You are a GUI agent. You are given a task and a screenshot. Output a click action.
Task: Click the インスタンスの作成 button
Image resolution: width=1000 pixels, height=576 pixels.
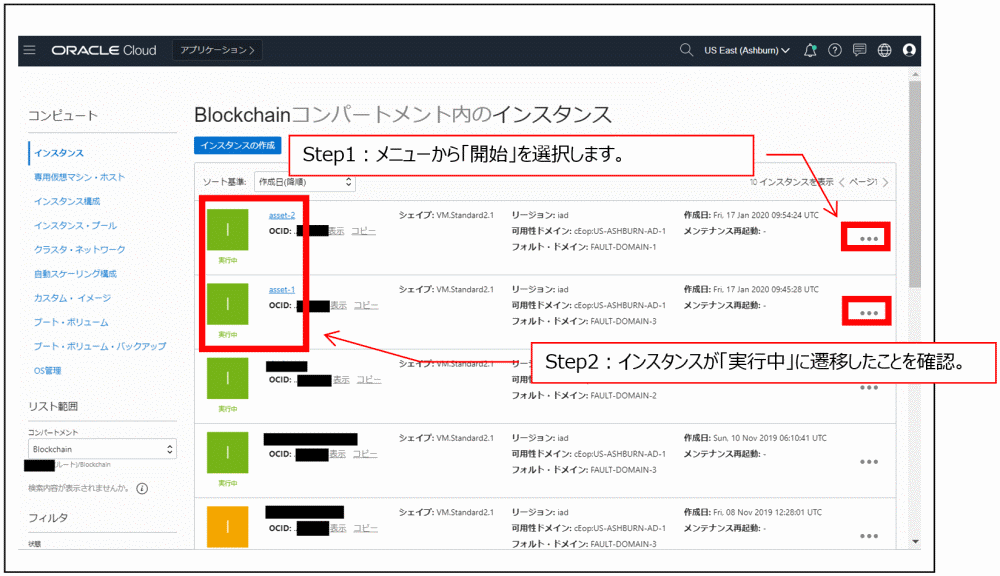(237, 145)
